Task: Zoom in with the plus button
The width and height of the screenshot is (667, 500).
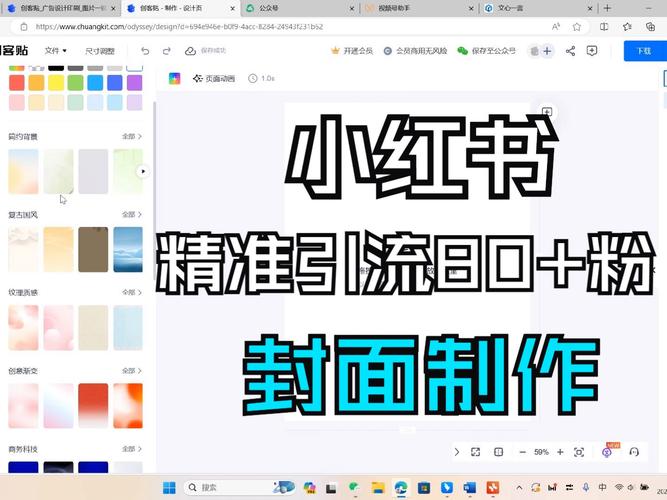Action: pyautogui.click(x=560, y=452)
